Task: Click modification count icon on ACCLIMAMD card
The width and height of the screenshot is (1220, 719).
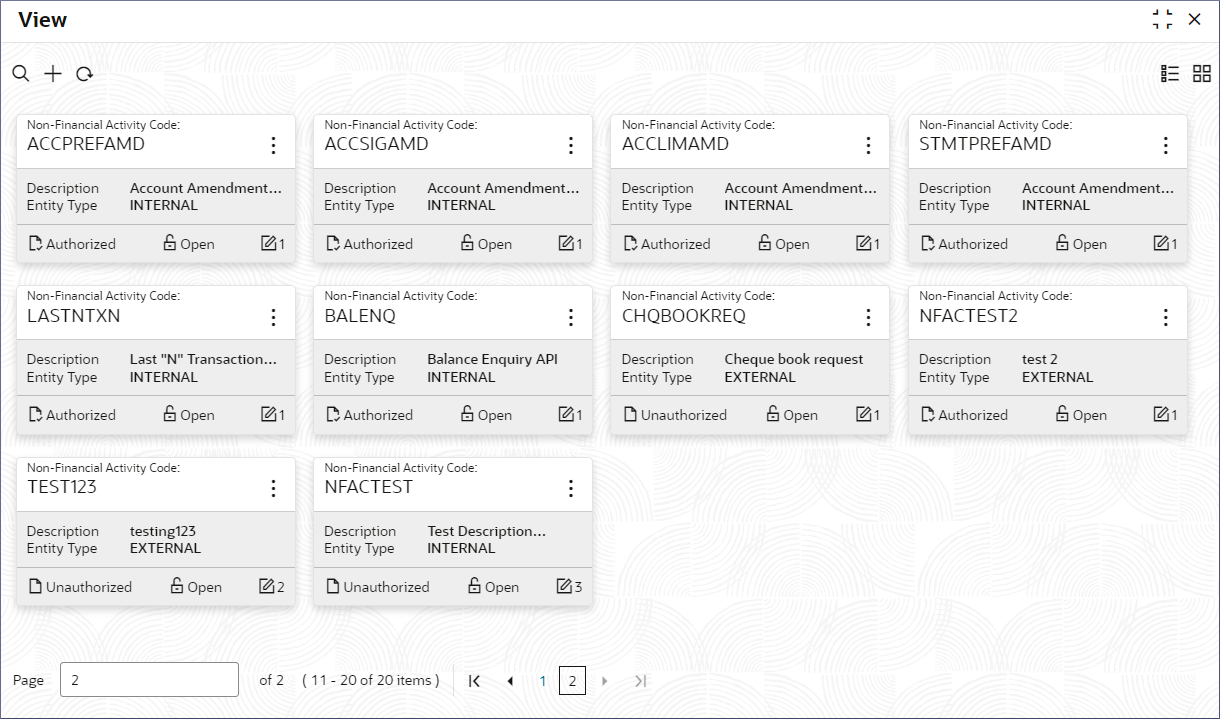Action: pos(863,243)
